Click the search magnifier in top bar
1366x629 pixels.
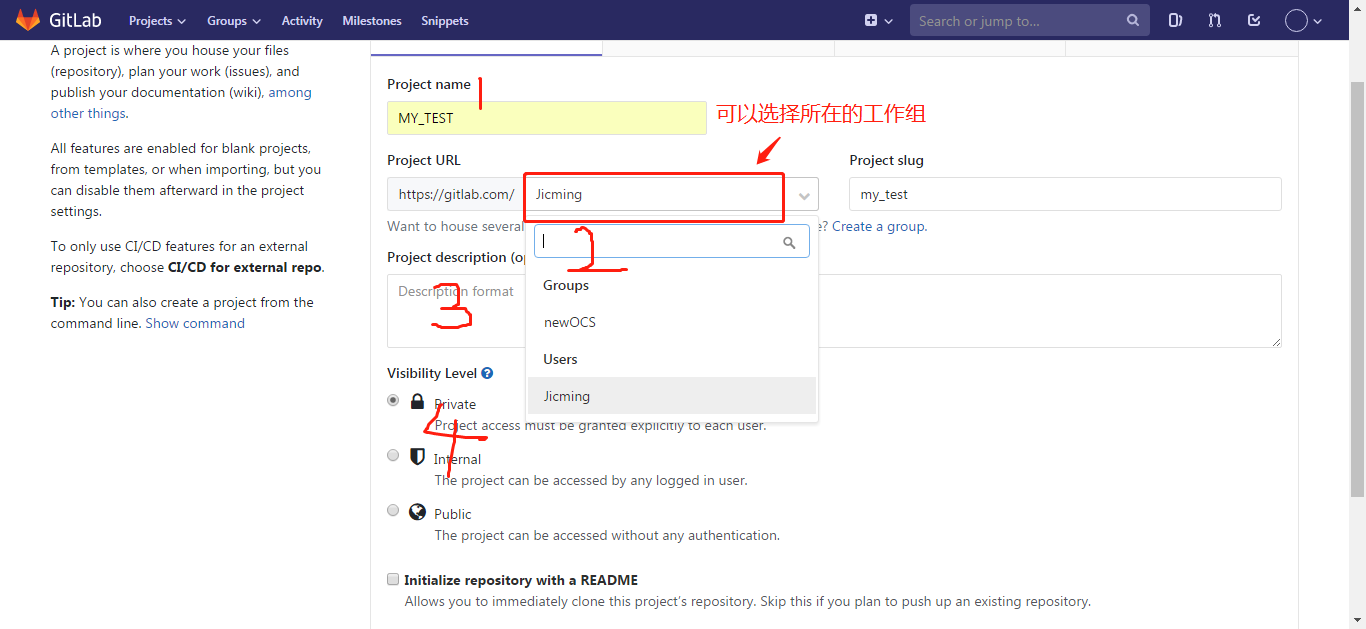coord(1132,20)
